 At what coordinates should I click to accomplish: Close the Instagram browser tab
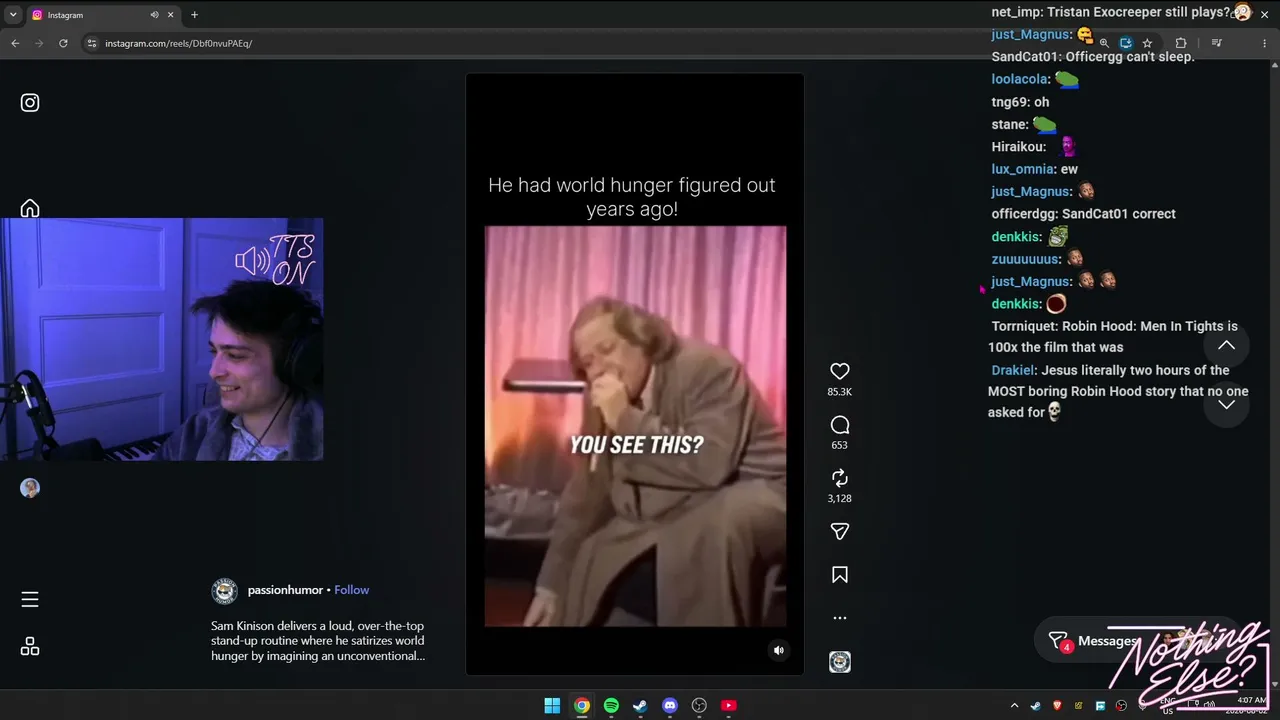(x=171, y=15)
